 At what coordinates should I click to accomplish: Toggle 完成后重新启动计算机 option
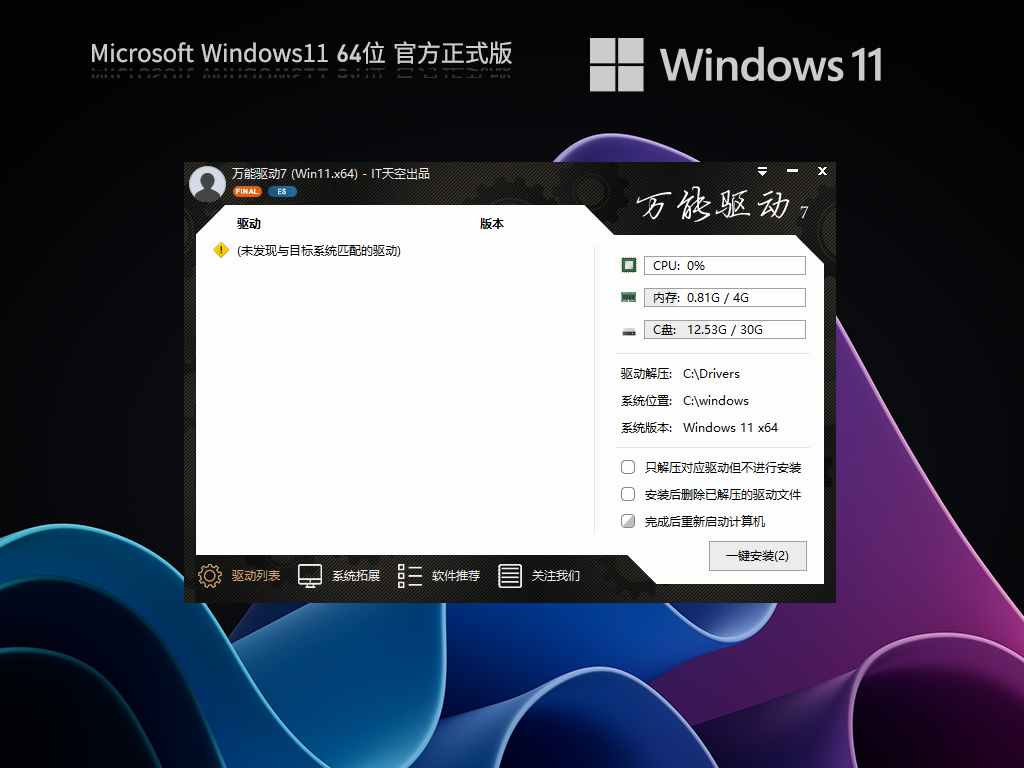click(x=628, y=520)
